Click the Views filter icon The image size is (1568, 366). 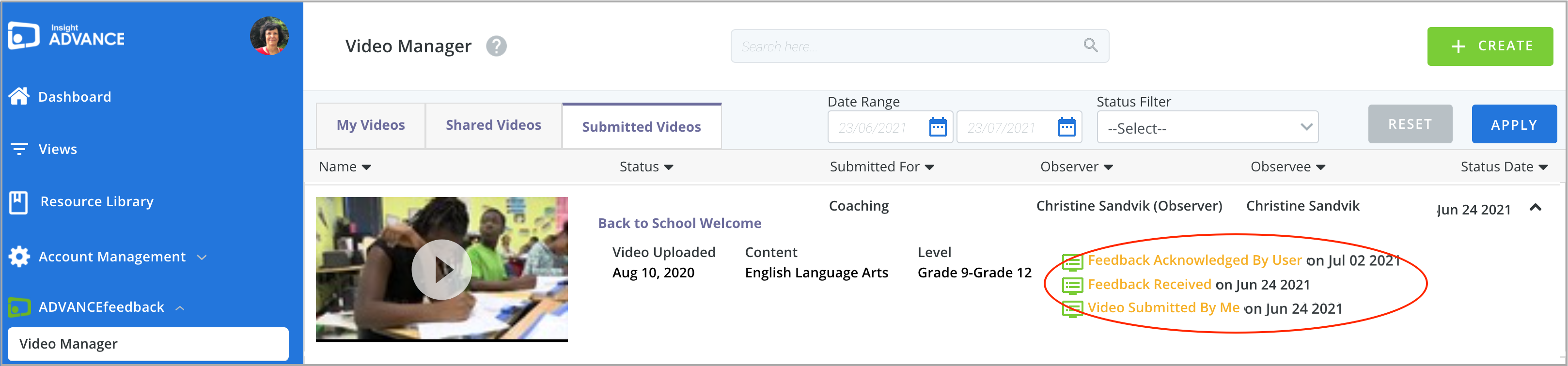click(x=19, y=149)
